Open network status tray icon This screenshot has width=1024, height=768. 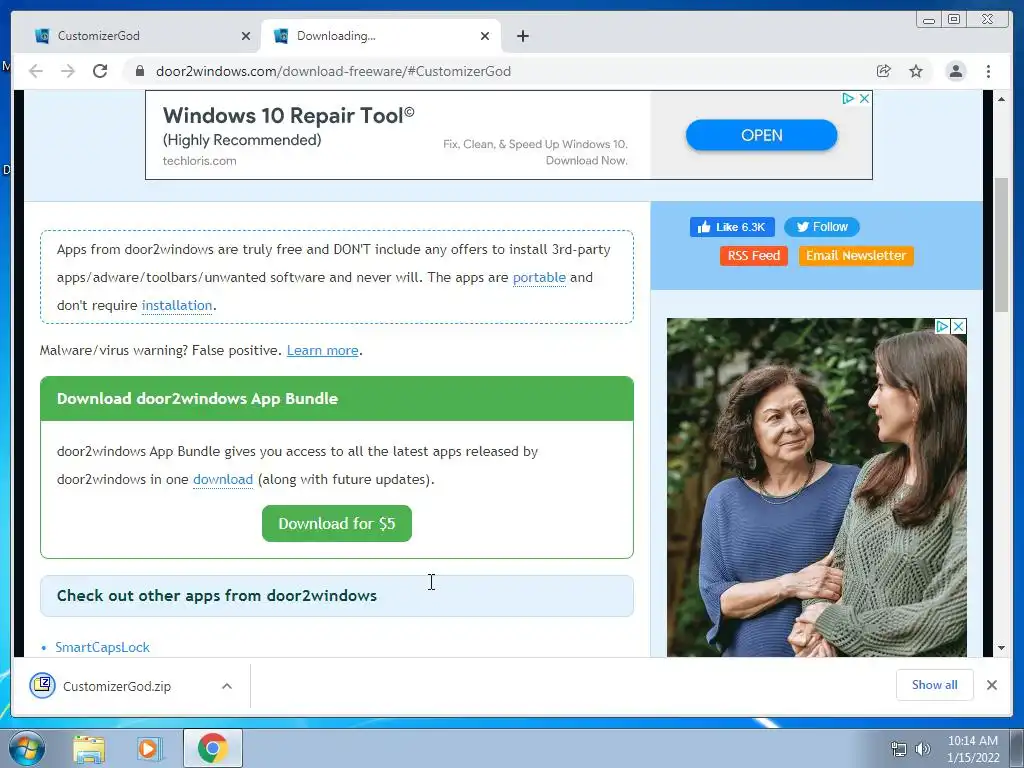tap(899, 749)
